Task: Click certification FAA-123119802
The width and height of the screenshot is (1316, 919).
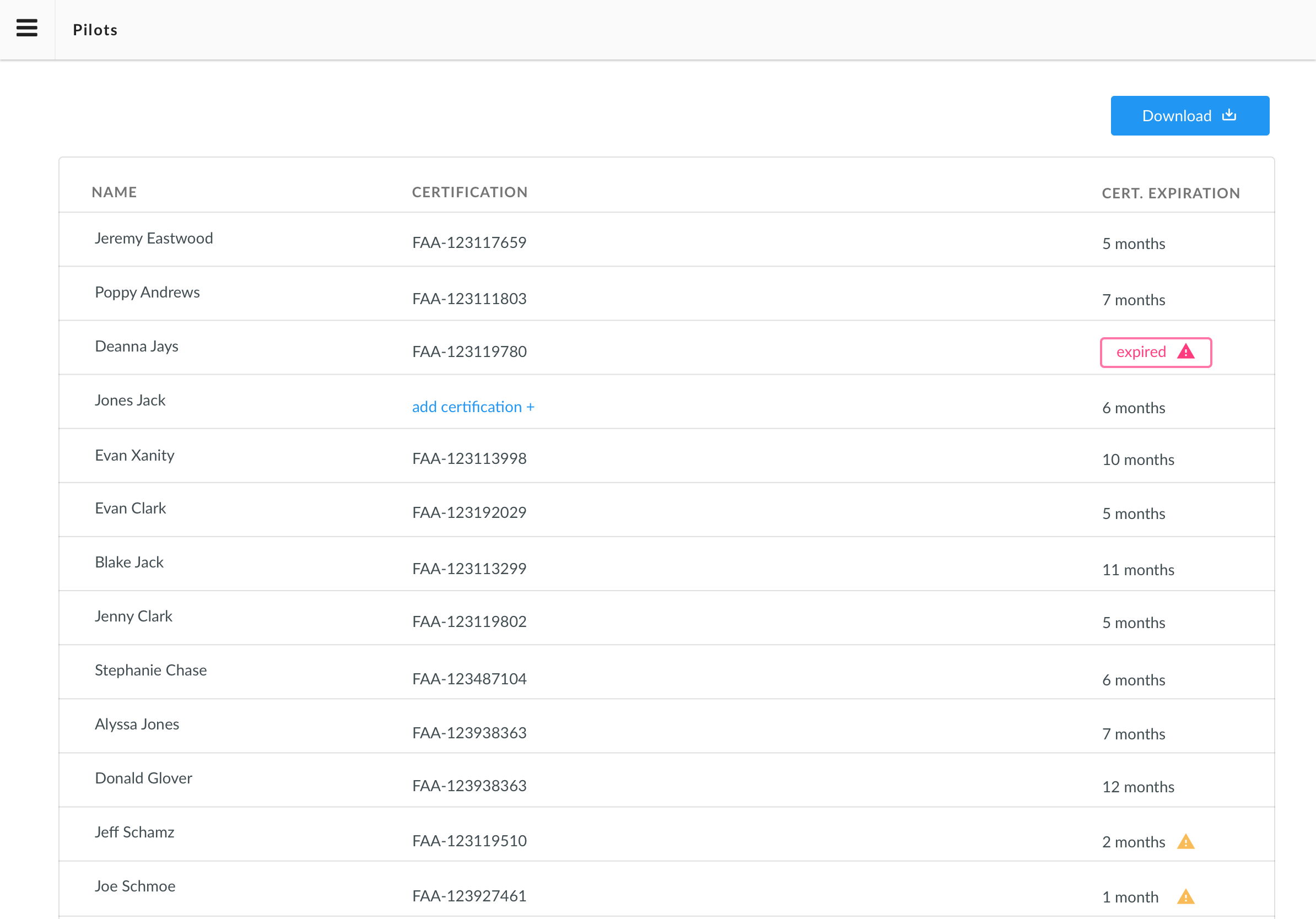Action: [470, 621]
